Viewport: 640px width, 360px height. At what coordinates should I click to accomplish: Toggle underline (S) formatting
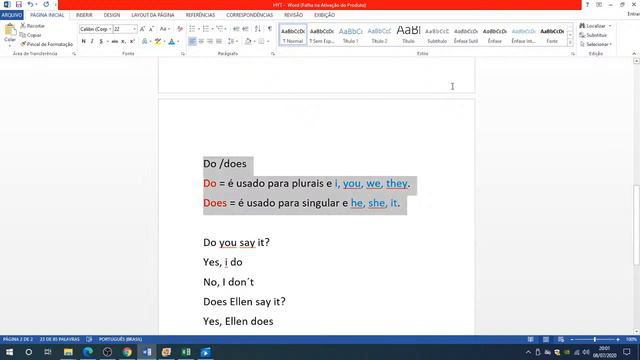pos(101,41)
